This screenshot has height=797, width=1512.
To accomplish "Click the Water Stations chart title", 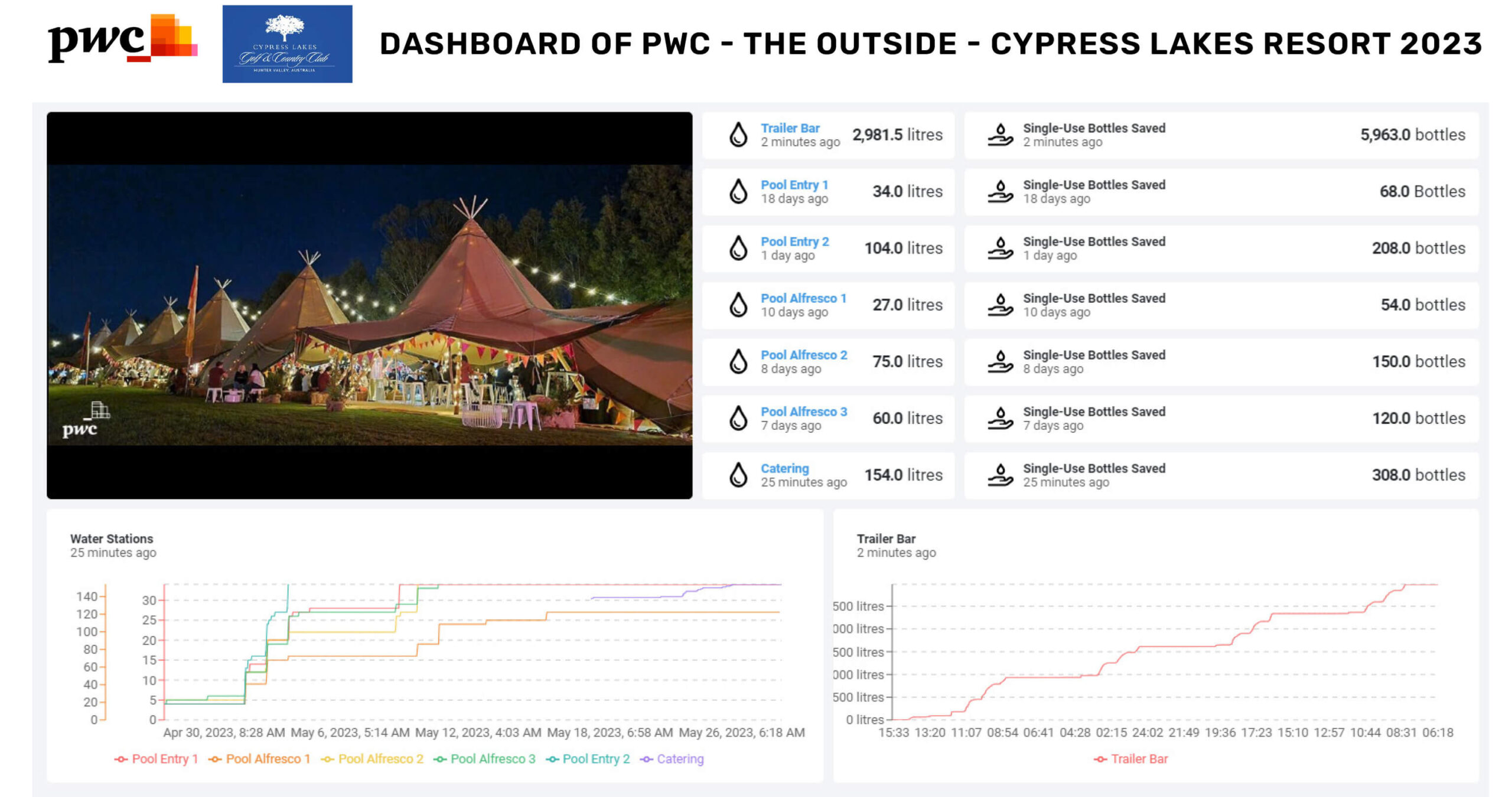I will click(112, 538).
